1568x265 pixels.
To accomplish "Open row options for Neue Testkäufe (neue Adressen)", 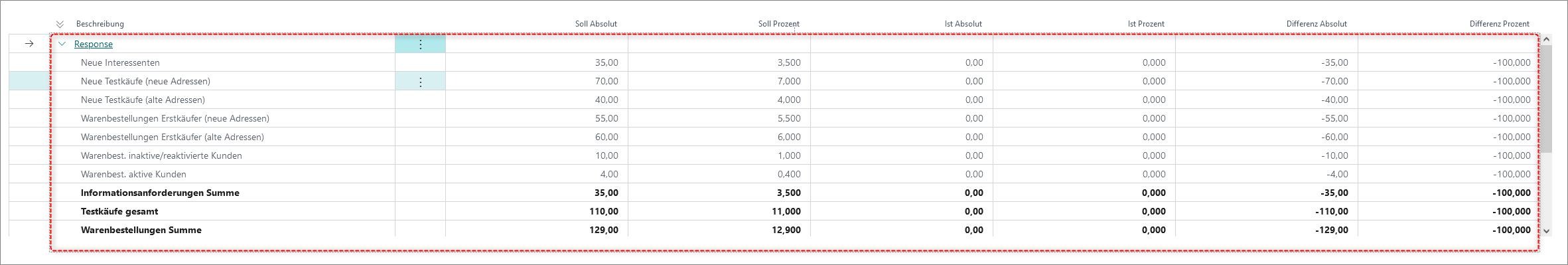I will 420,81.
